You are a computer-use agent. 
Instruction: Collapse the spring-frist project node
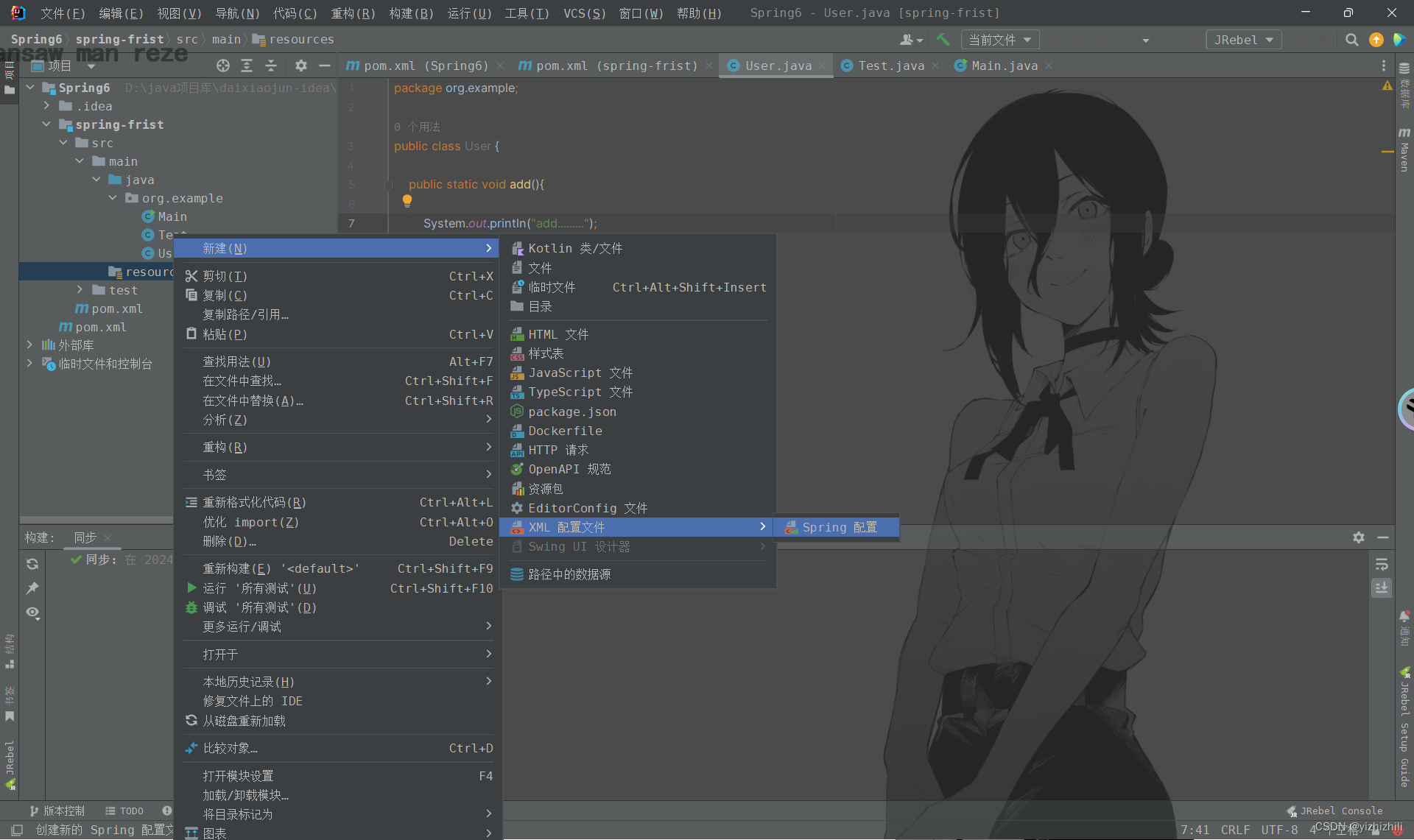(46, 124)
